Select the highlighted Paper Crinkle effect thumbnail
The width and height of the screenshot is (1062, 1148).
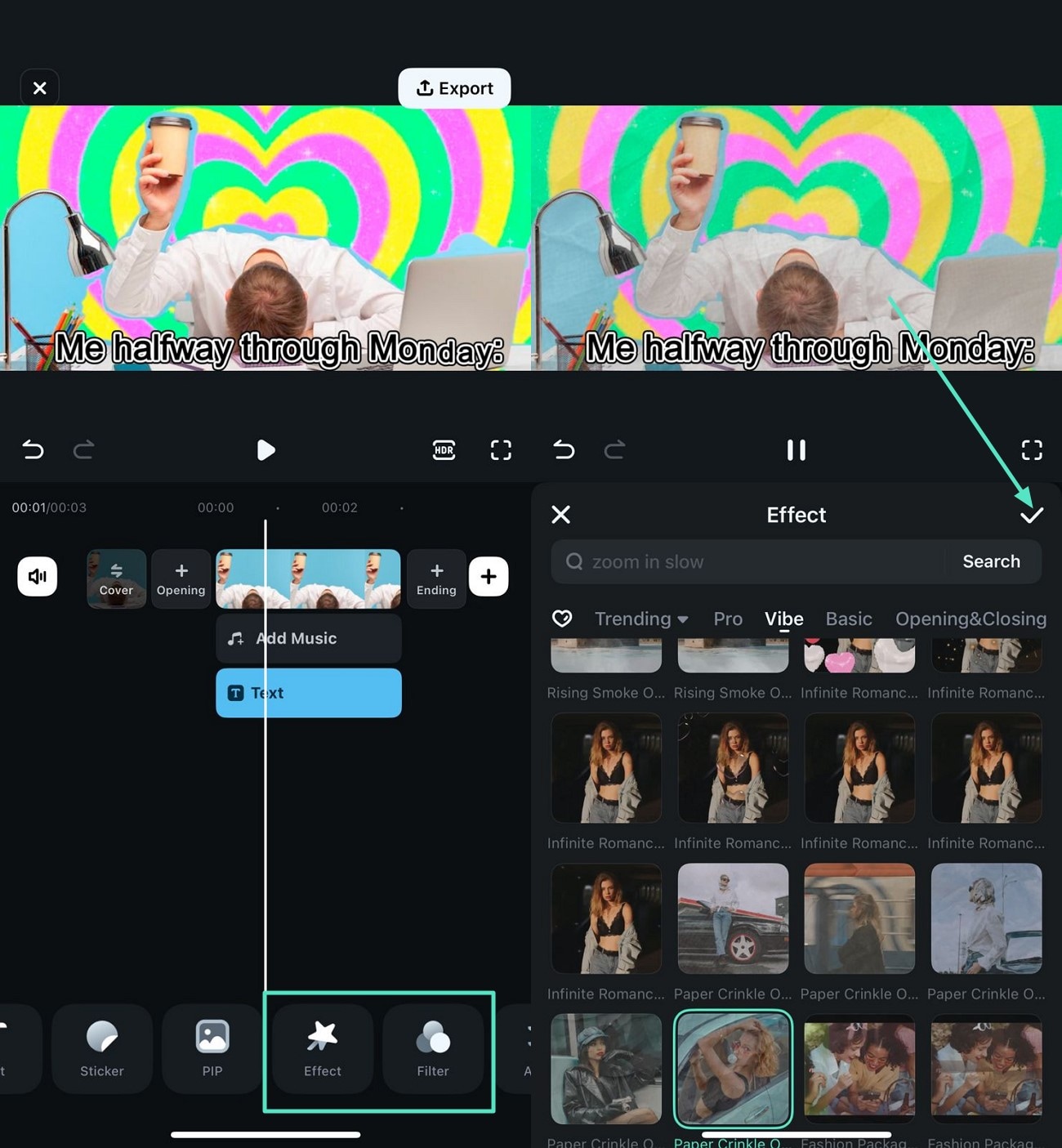click(x=733, y=1069)
